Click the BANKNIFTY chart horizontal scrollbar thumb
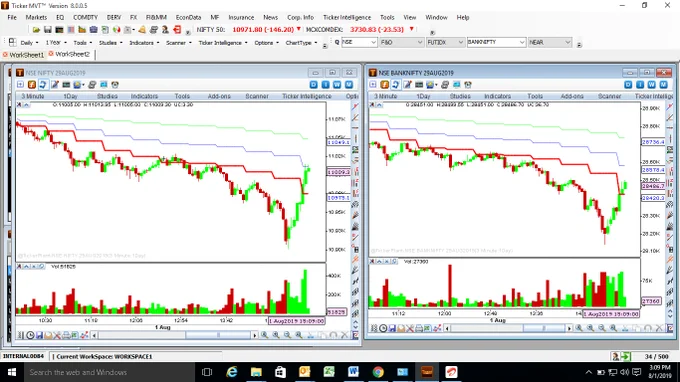This screenshot has width=680, height=382. click(543, 328)
